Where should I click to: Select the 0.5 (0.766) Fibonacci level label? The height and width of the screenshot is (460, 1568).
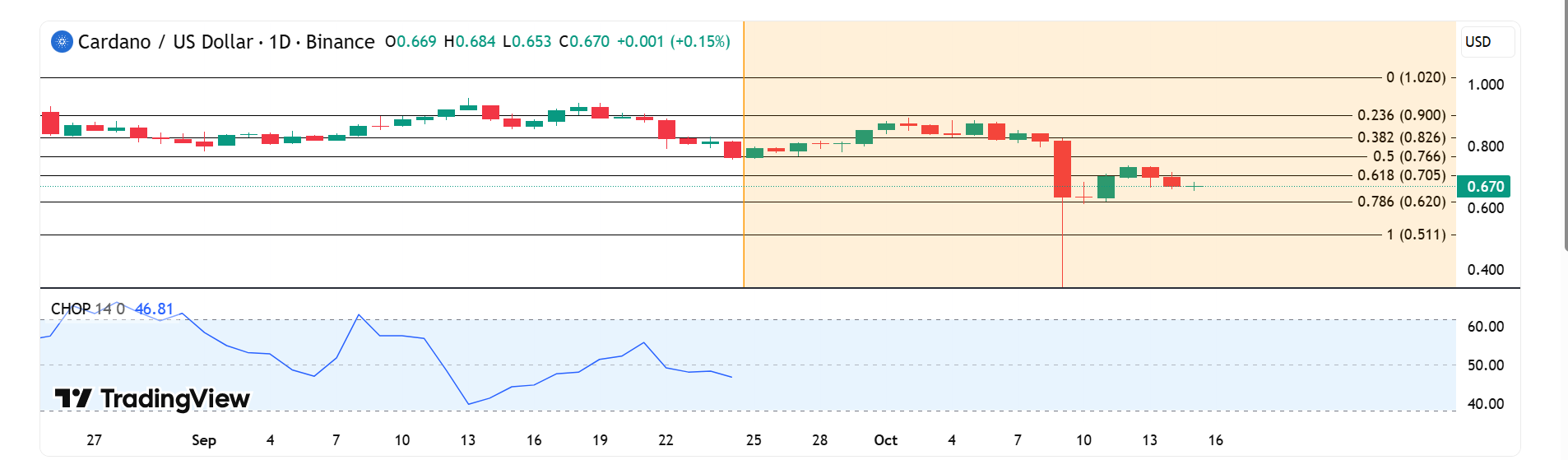coord(1408,156)
